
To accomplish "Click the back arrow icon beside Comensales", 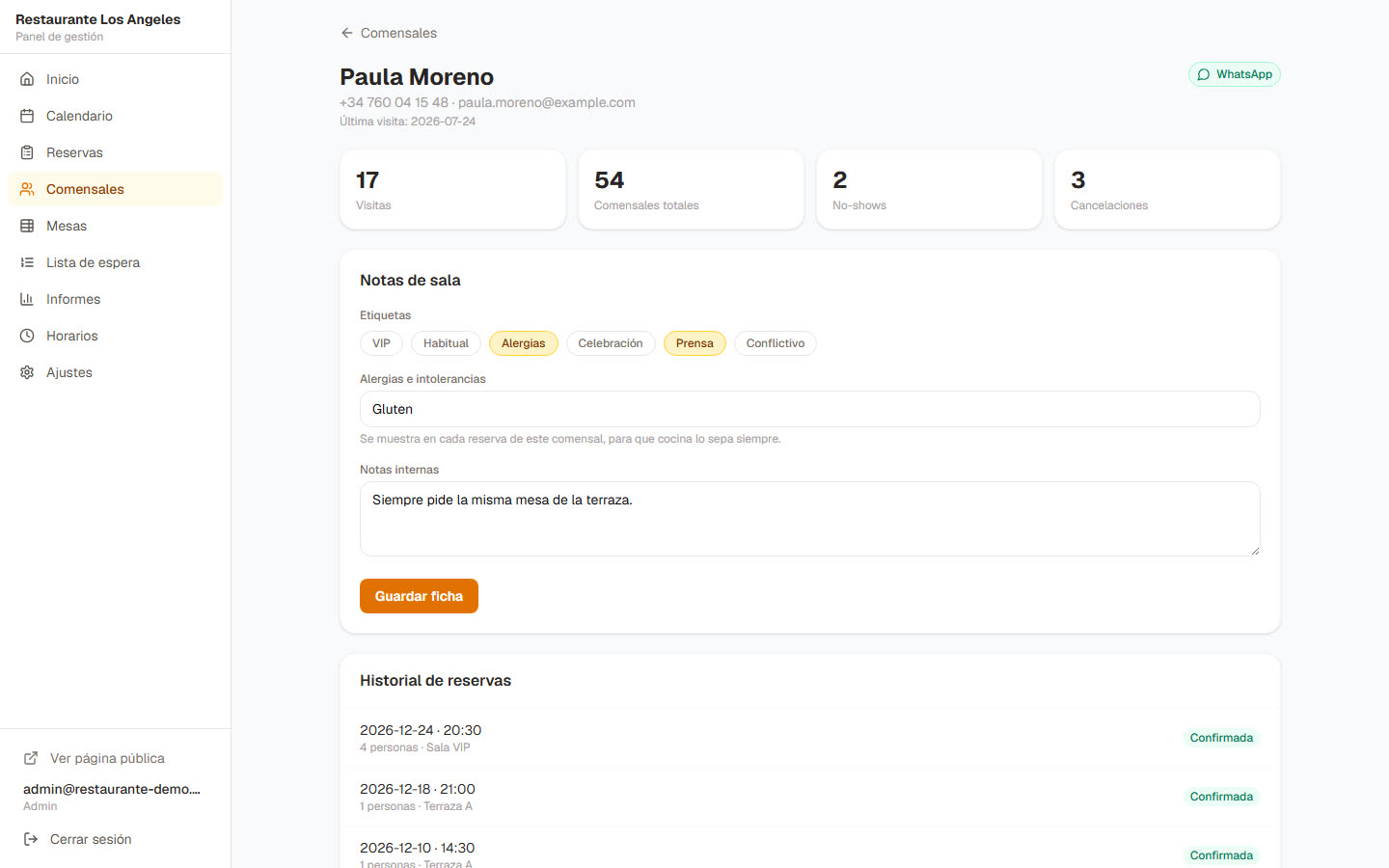I will click(x=347, y=33).
